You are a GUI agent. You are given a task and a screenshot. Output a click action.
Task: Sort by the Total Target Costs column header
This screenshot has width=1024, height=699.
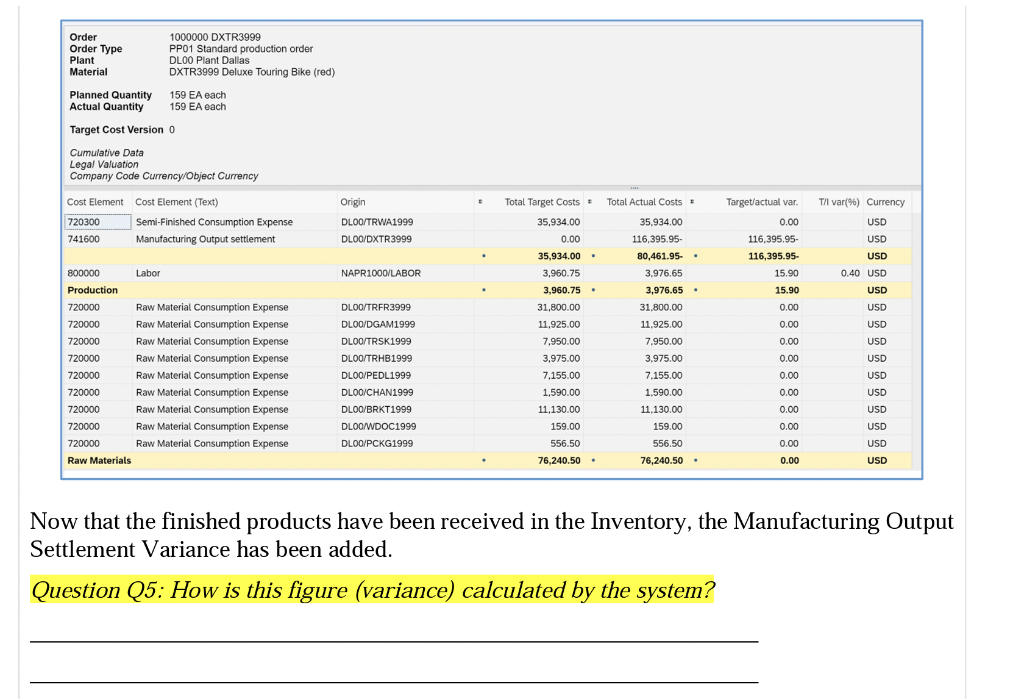pyautogui.click(x=544, y=202)
